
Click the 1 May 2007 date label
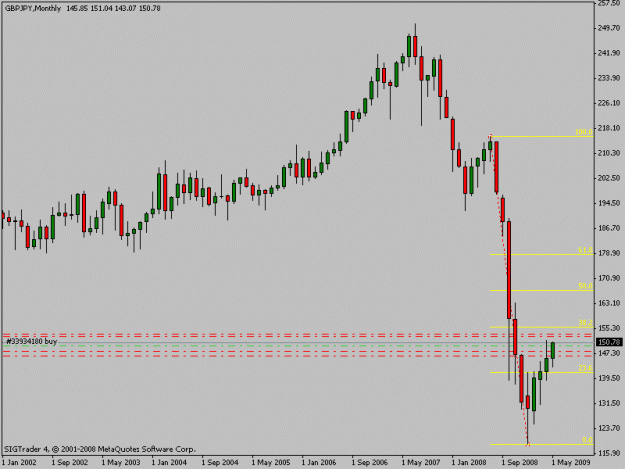click(421, 463)
